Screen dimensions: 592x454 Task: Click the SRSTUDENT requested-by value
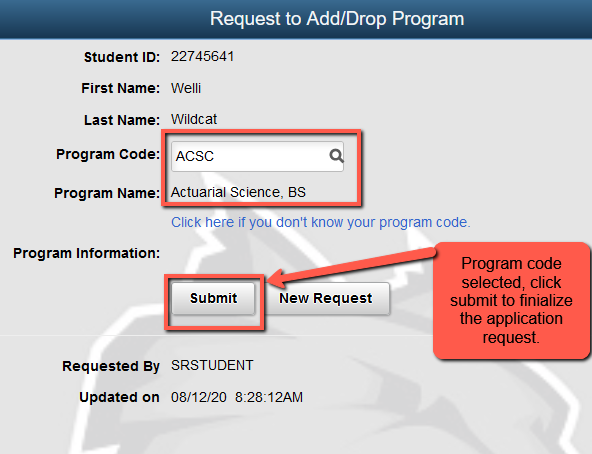point(212,365)
